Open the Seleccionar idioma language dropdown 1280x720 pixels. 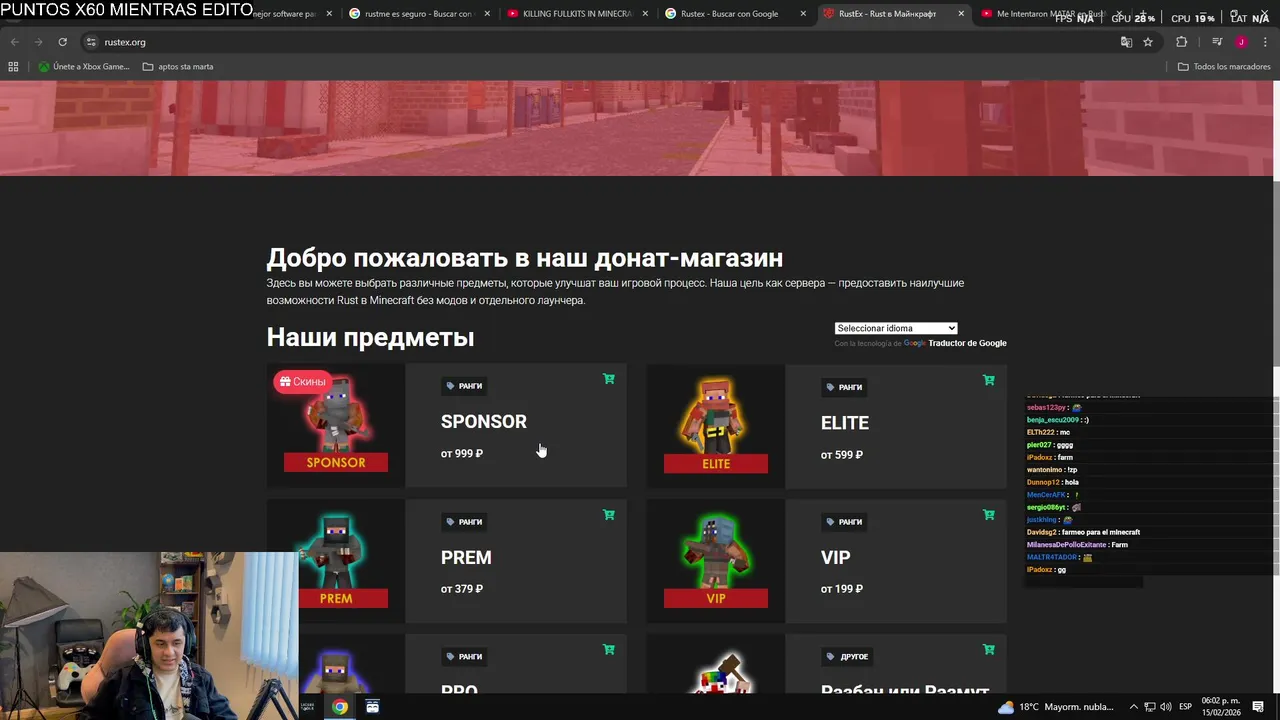896,328
